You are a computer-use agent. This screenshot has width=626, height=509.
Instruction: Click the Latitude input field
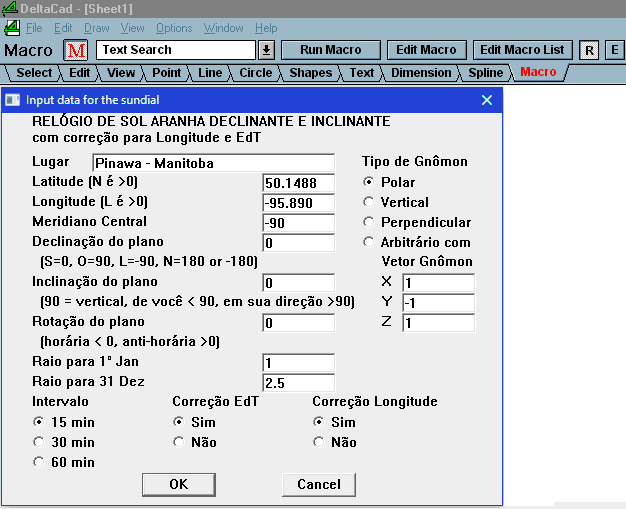[x=298, y=183]
